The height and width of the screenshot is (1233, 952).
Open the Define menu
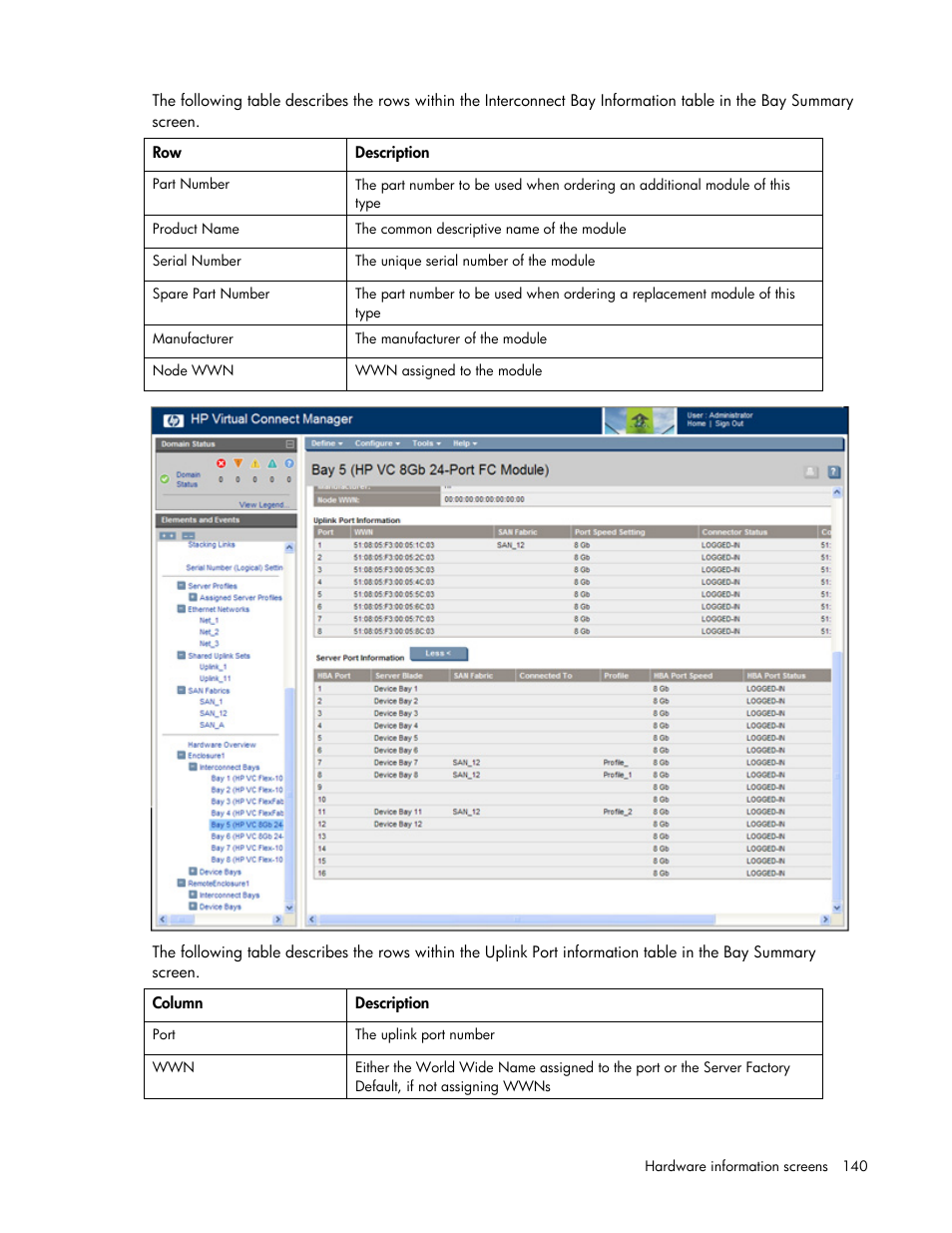[x=326, y=443]
